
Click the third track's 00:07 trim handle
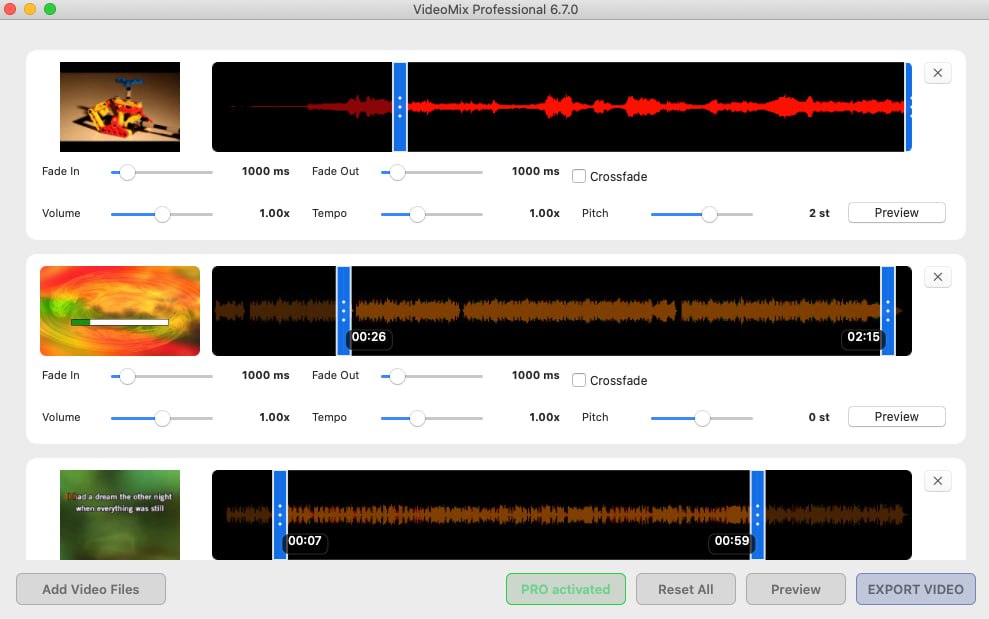click(280, 515)
